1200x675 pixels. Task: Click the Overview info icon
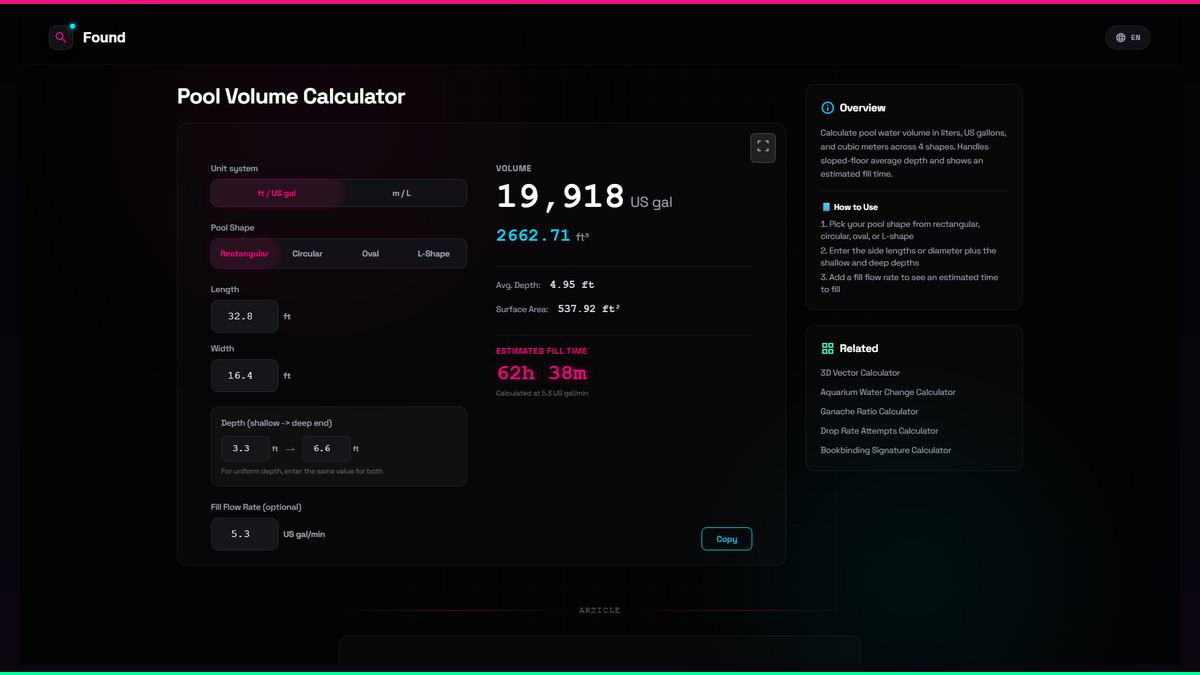tap(827, 108)
